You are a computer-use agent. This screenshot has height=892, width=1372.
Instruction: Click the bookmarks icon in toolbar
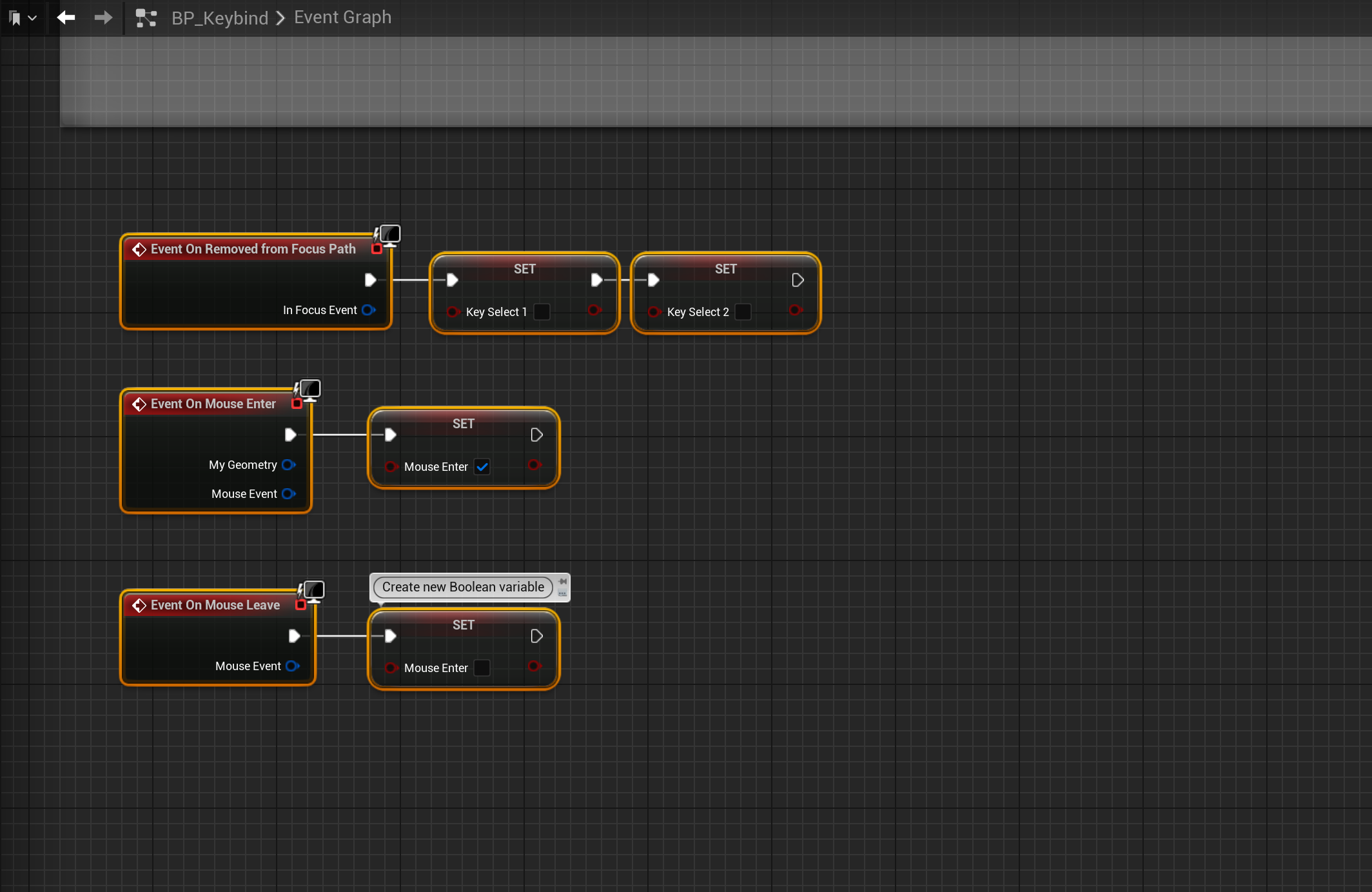(x=15, y=18)
